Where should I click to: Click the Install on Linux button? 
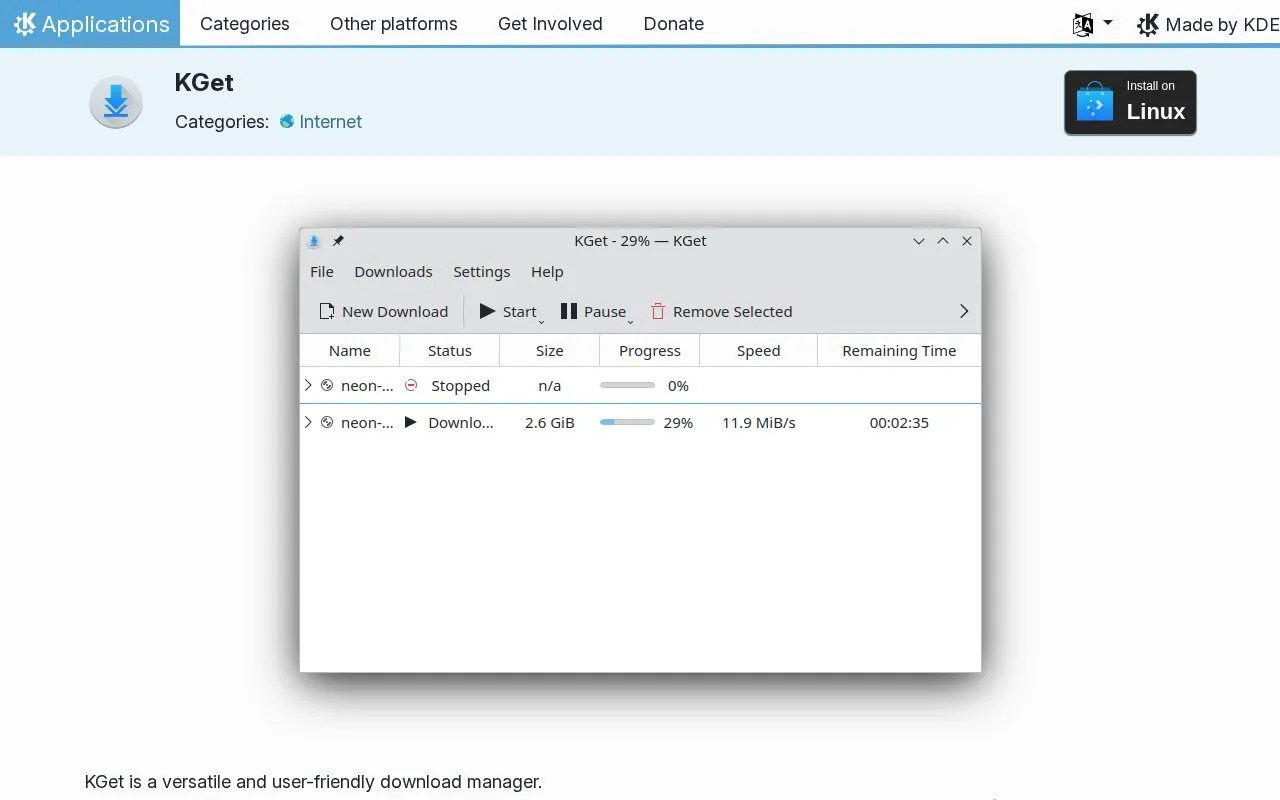[x=1130, y=102]
